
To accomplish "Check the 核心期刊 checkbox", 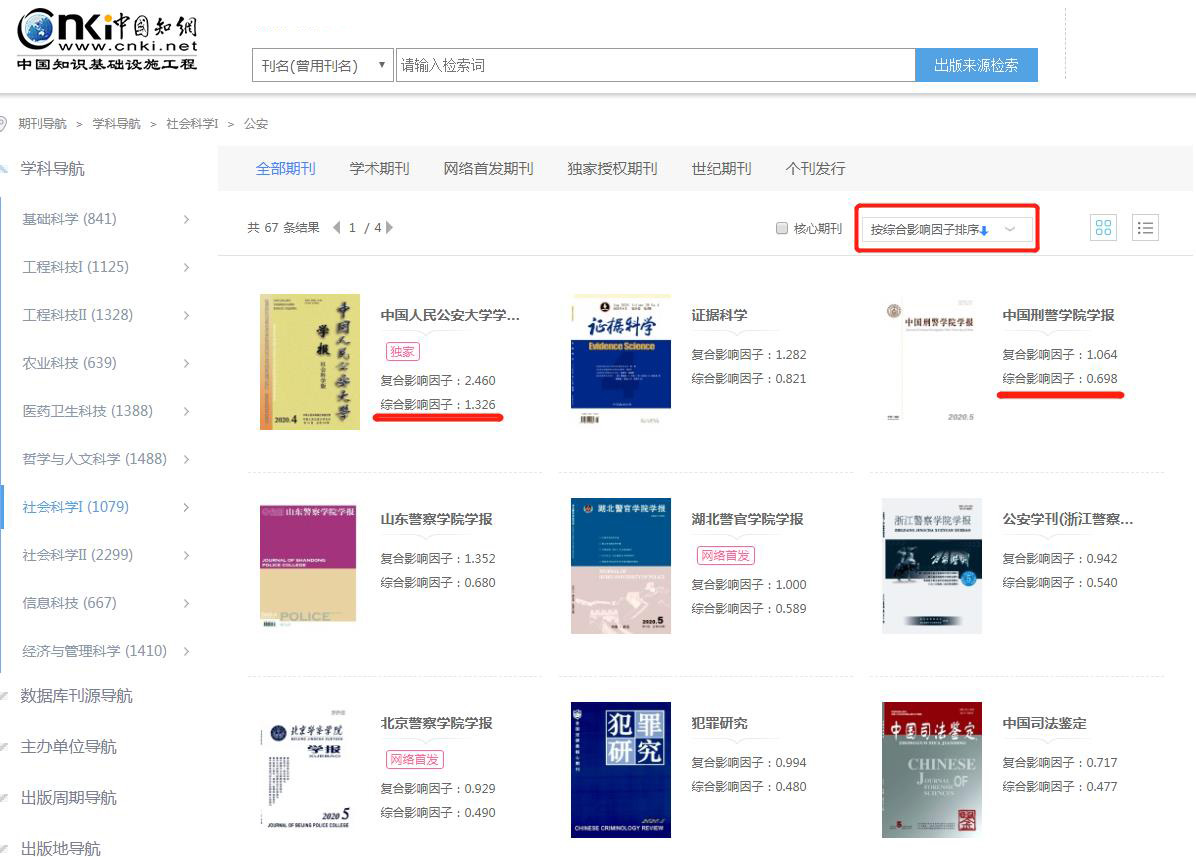I will coord(782,228).
